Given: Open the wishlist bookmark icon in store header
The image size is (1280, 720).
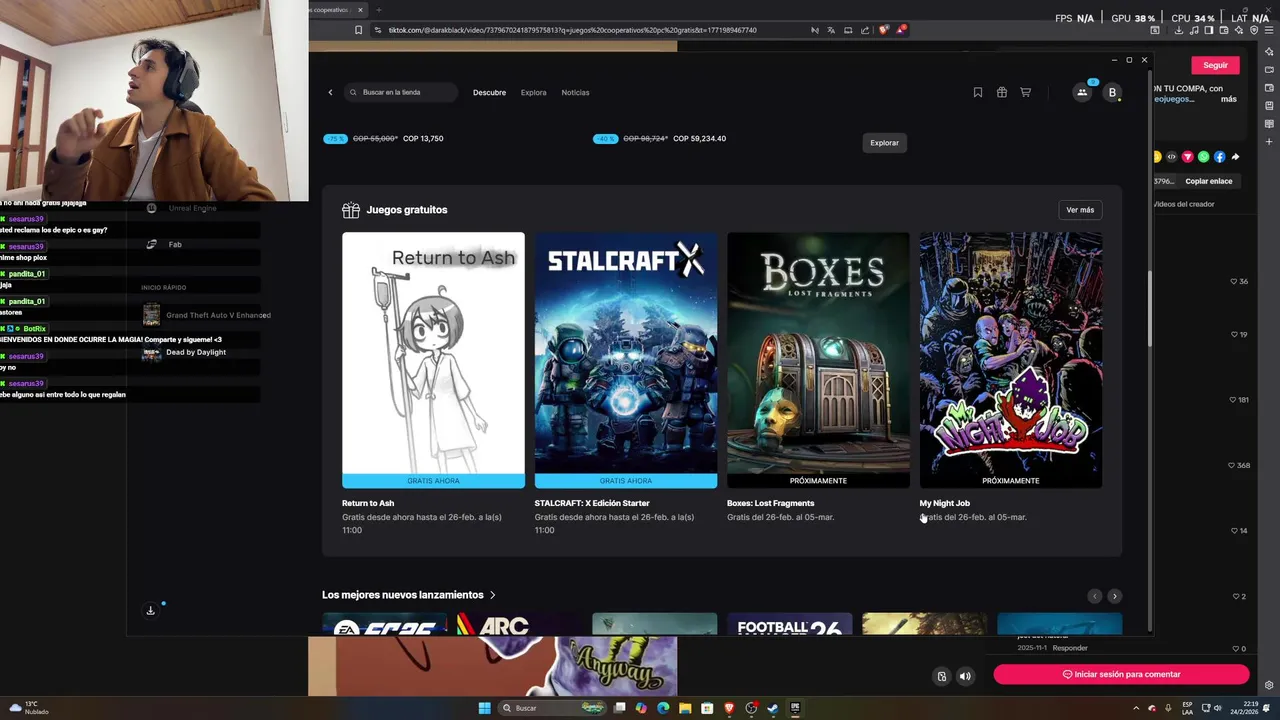Looking at the screenshot, I should [977, 92].
